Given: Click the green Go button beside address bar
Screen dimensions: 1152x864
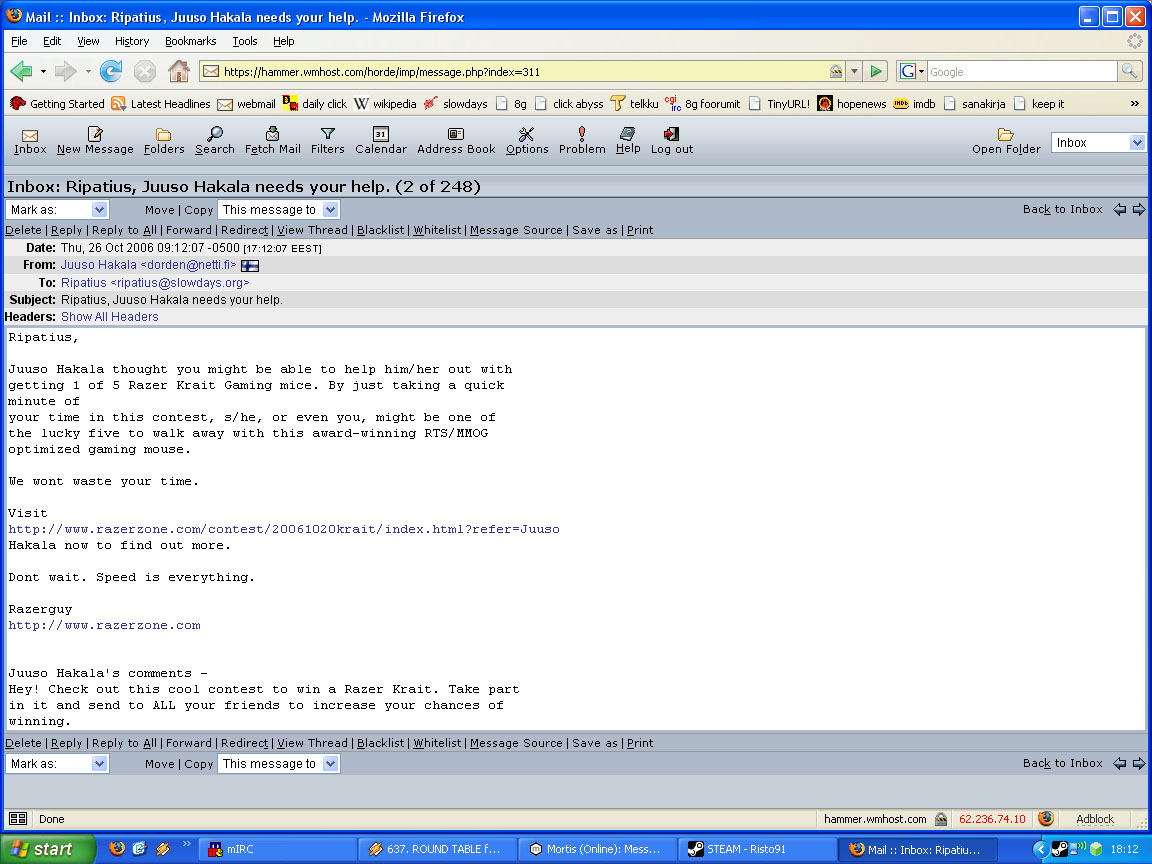Looking at the screenshot, I should pos(876,71).
